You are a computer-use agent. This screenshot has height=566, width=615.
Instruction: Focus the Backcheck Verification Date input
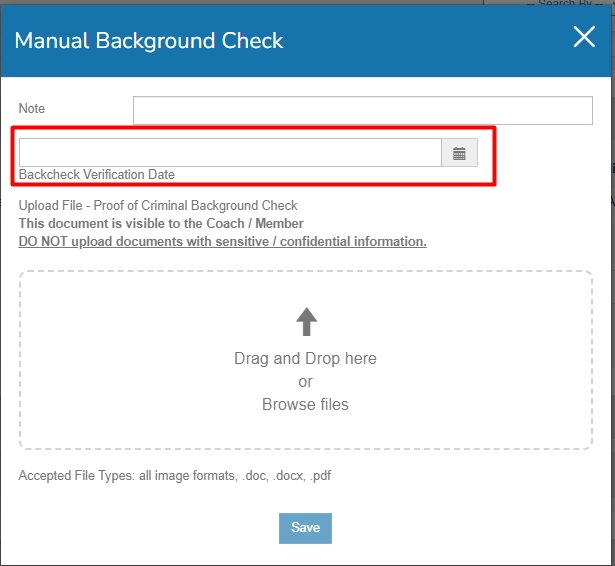[230, 153]
